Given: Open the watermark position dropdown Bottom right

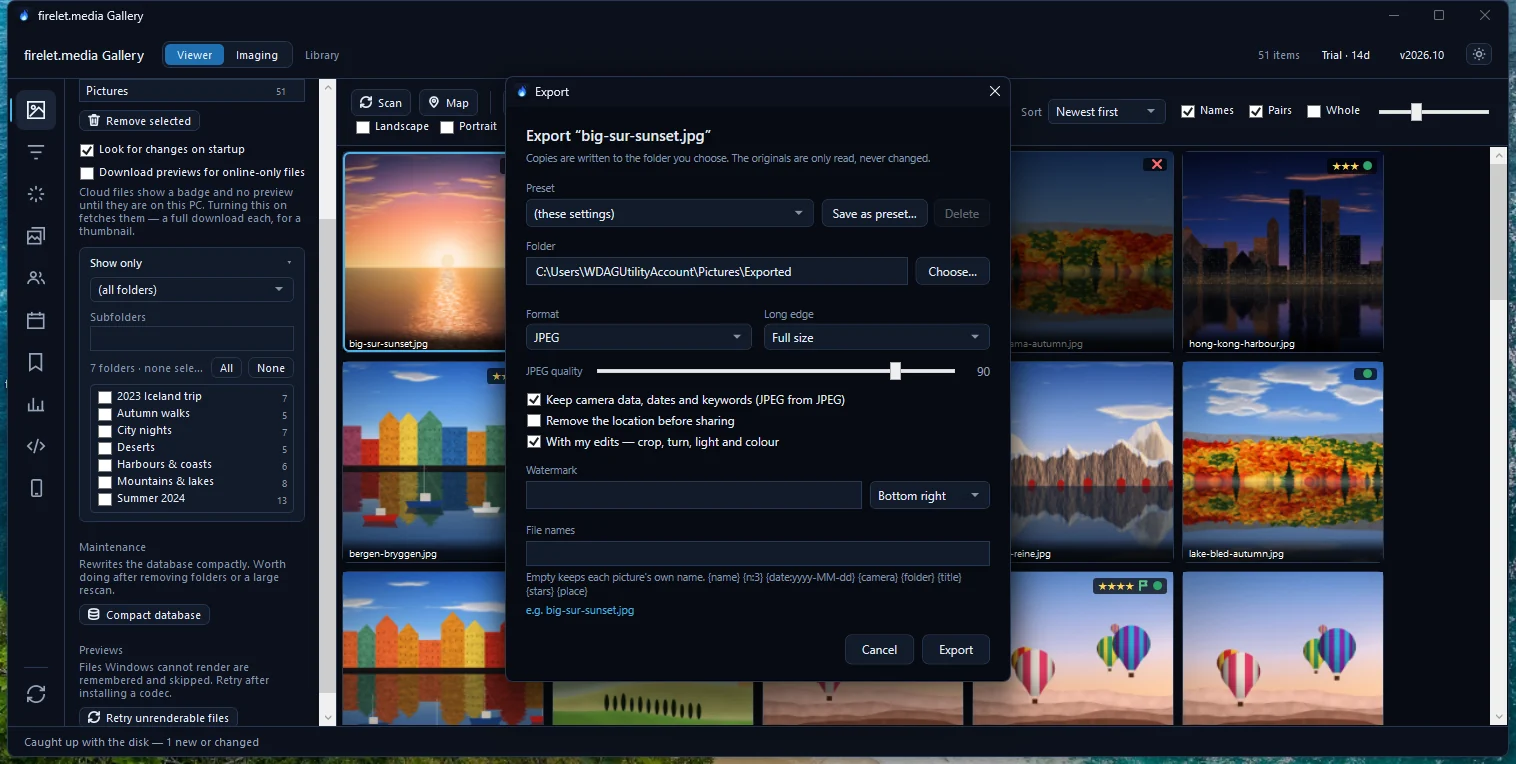Looking at the screenshot, I should [x=930, y=495].
